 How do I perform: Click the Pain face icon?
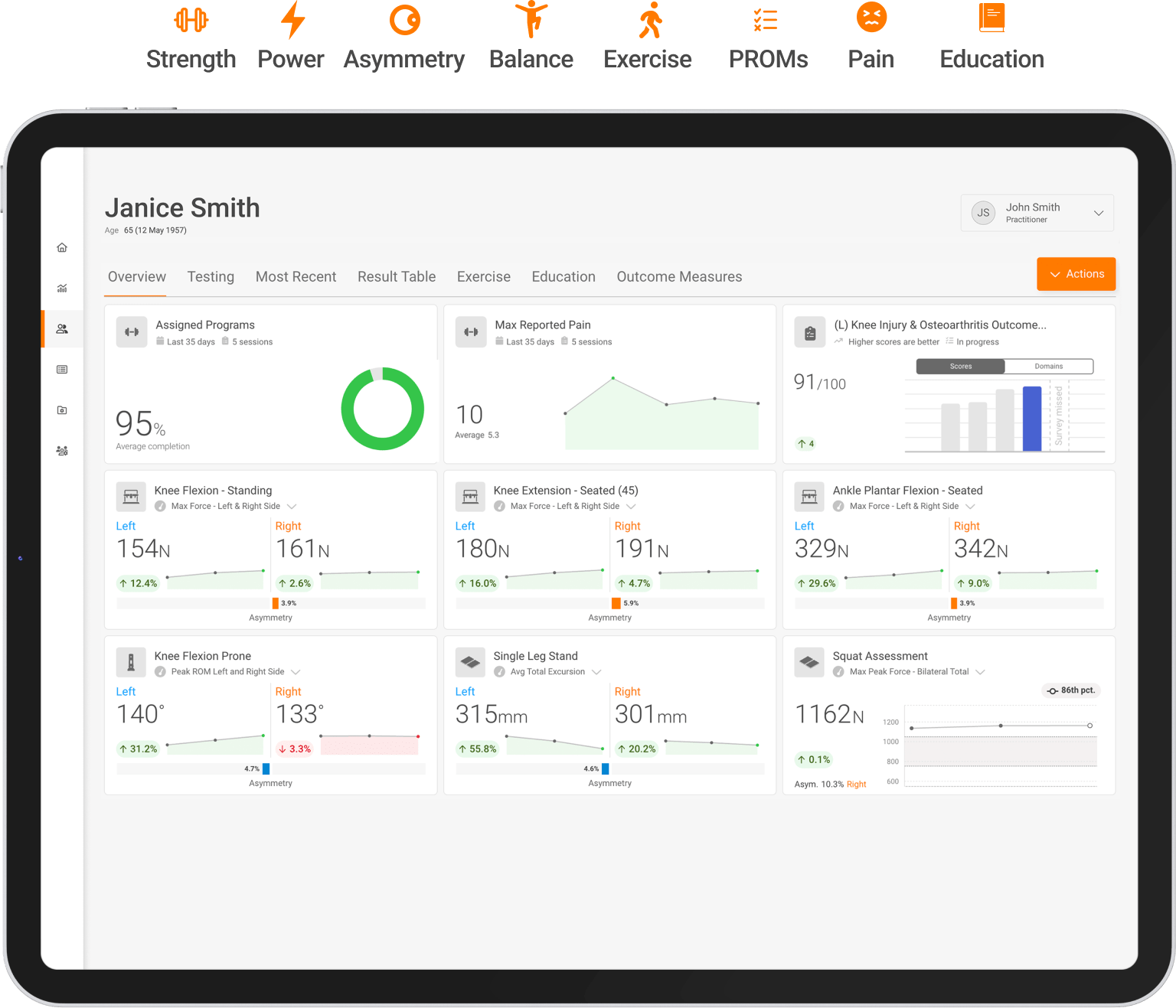click(871, 17)
